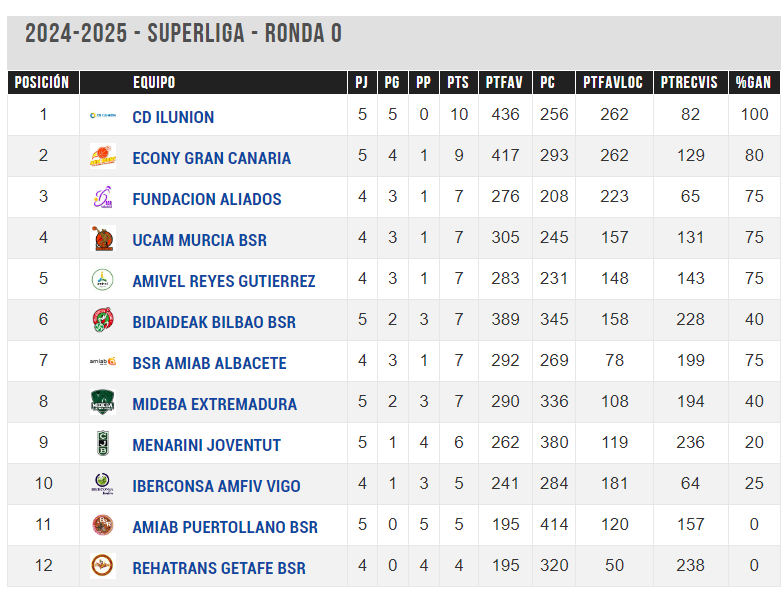Viewport: 781px width, 595px height.
Task: Open the AMIAB PUERTOLLANO BSR link
Action: point(225,527)
